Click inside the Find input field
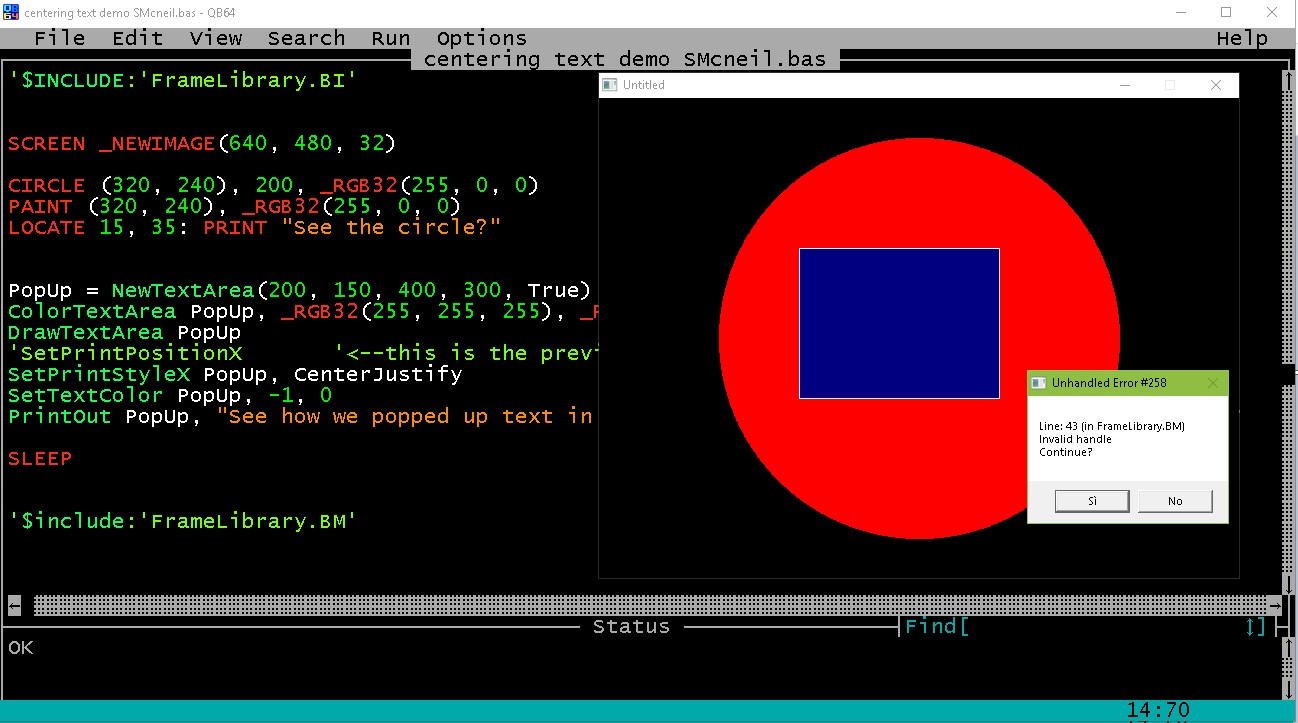Viewport: 1298px width, 723px height. [1100, 627]
